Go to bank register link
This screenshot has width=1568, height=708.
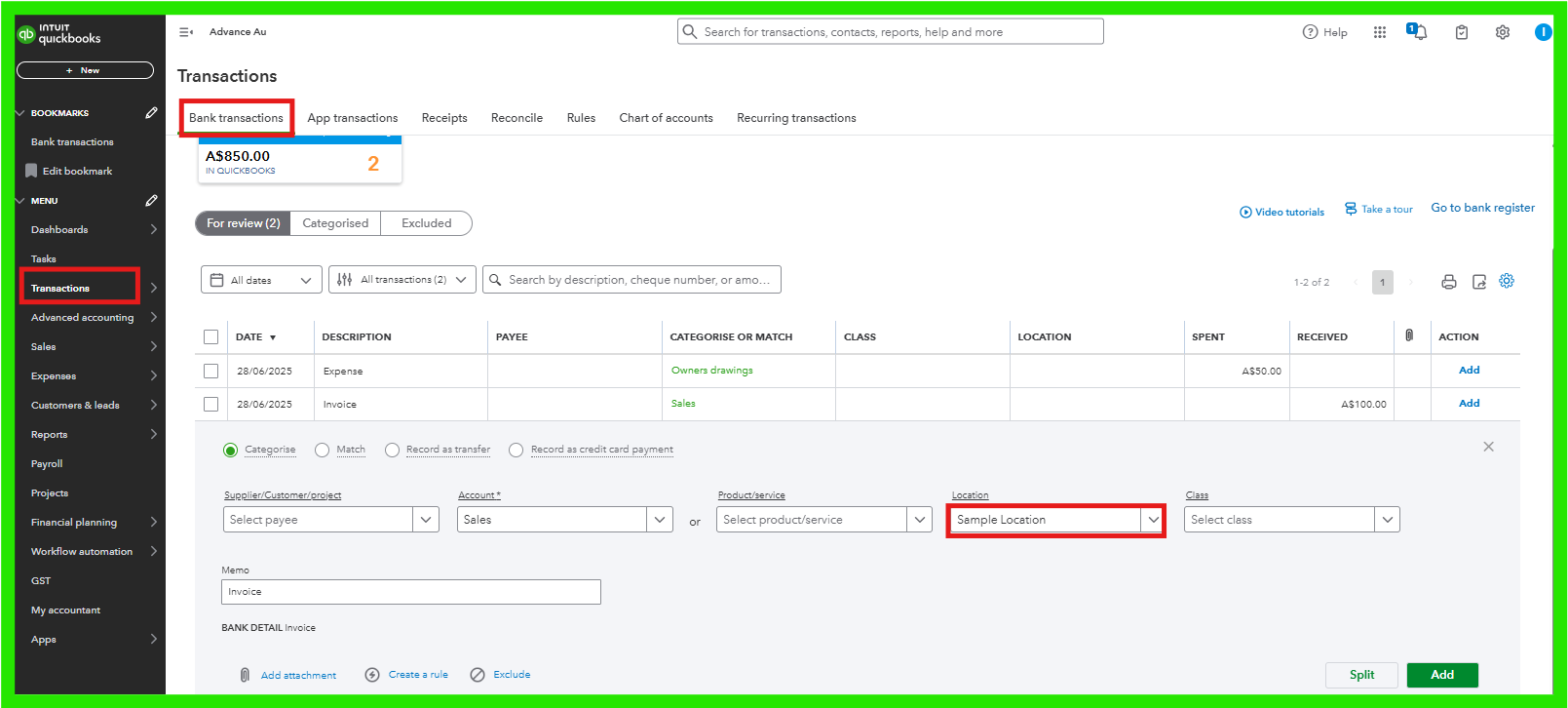1482,208
